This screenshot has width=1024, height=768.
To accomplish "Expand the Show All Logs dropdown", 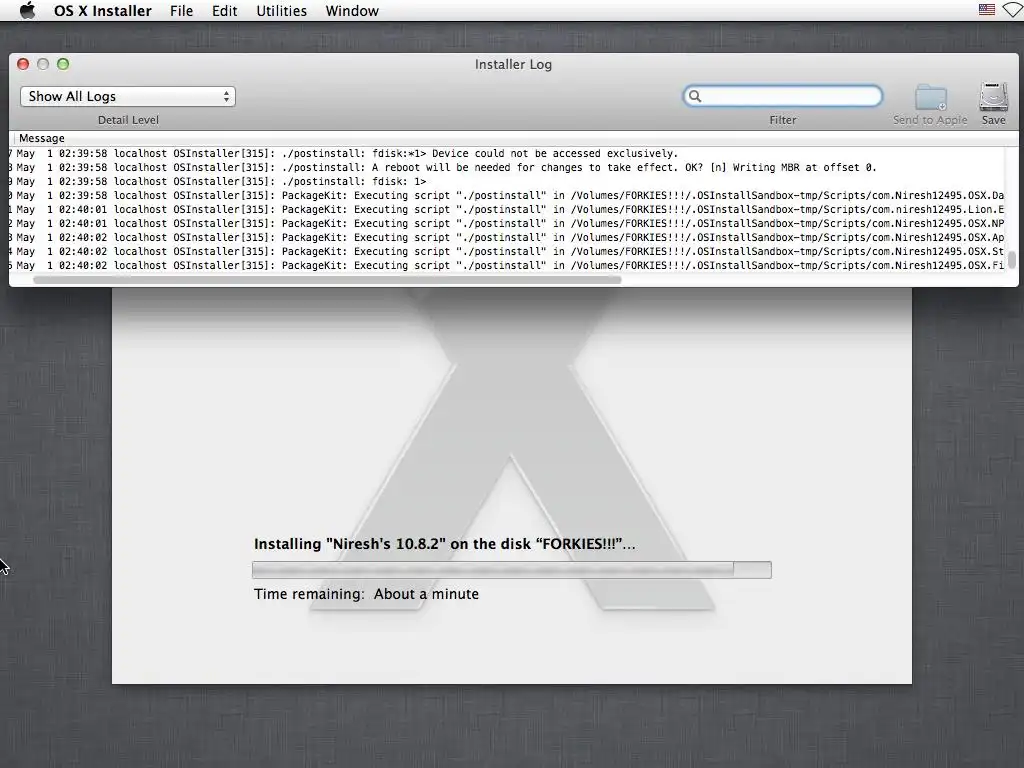I will [128, 97].
